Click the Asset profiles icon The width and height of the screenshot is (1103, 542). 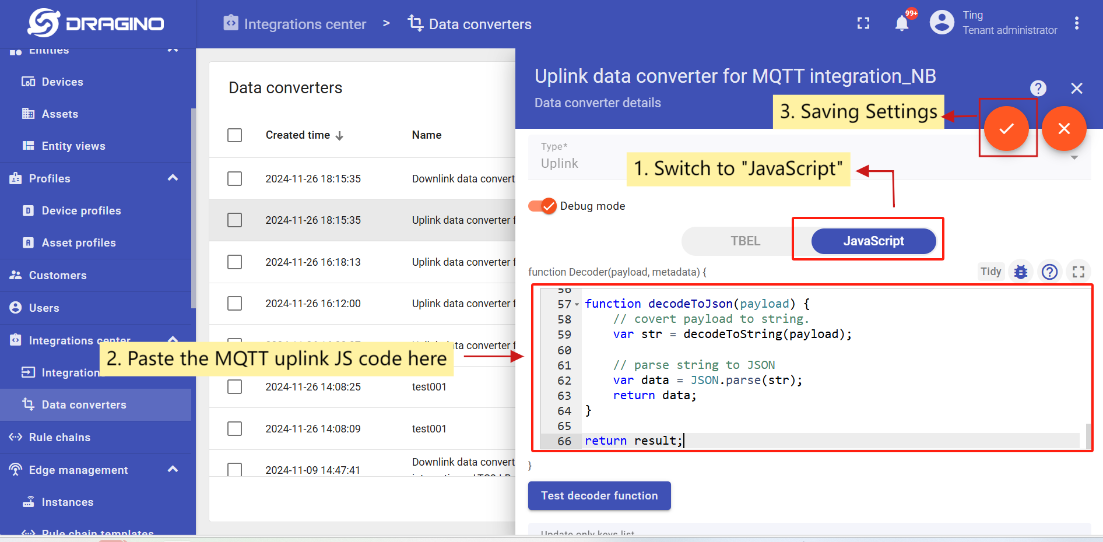click(29, 243)
